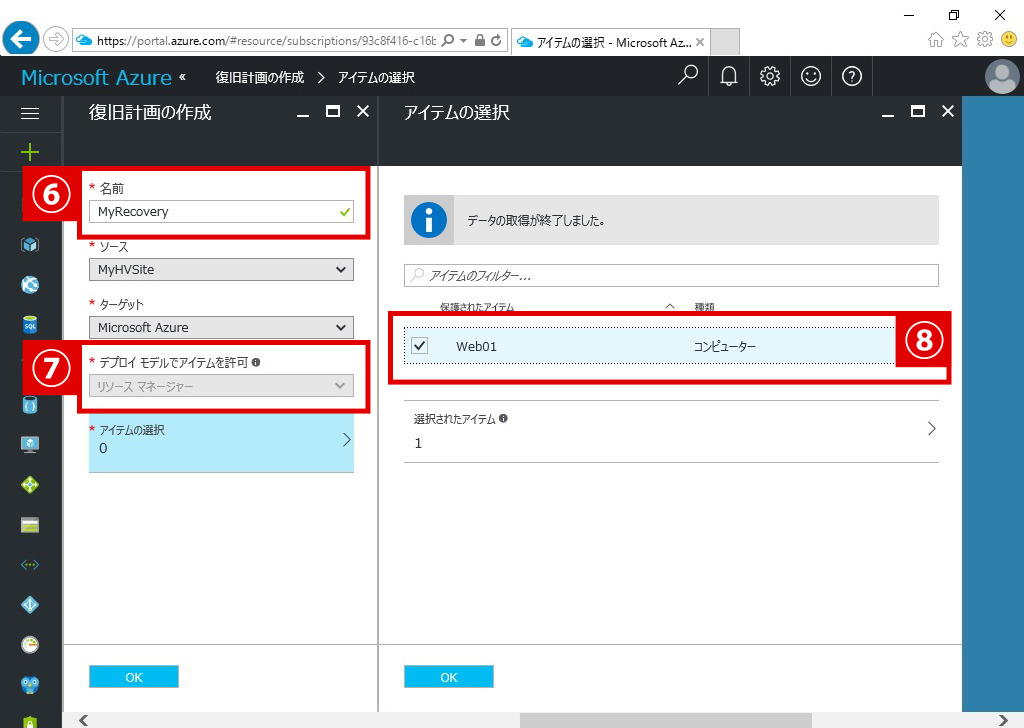Click the 名前 field containing MyRecovery

click(x=221, y=212)
